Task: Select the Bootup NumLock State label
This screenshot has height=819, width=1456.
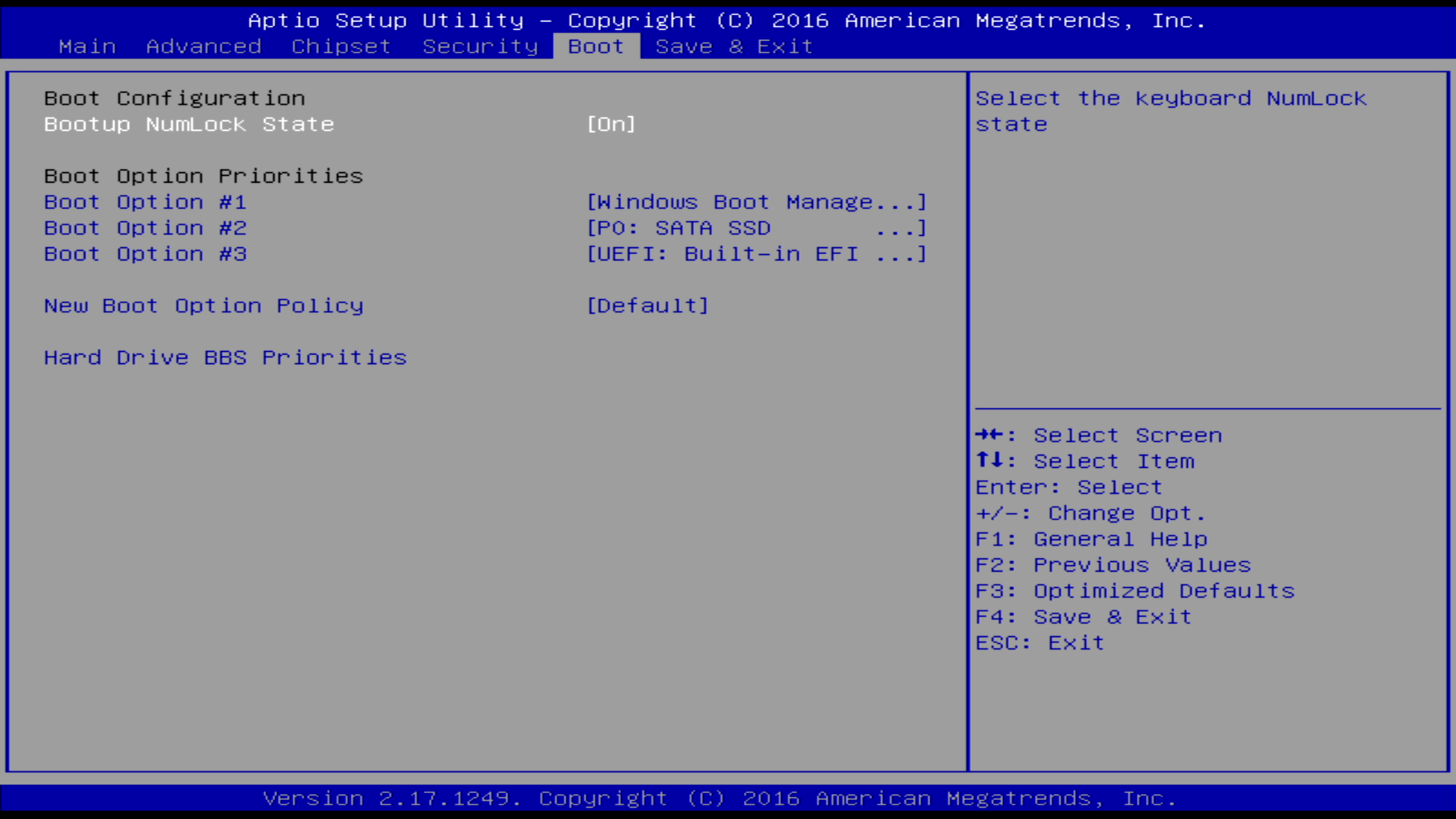Action: pos(189,124)
